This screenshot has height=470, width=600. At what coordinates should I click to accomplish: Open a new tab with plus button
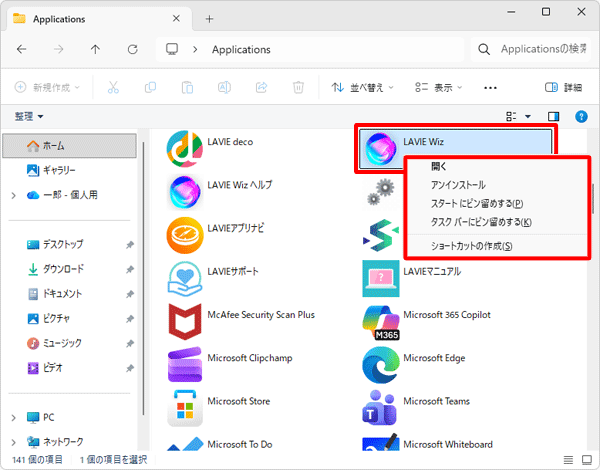coord(209,19)
